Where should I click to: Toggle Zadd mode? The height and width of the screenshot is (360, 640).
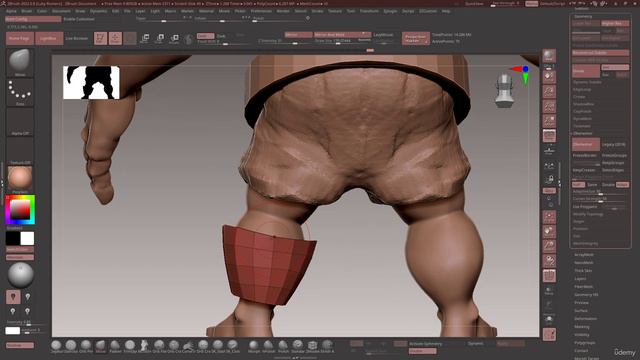point(205,36)
